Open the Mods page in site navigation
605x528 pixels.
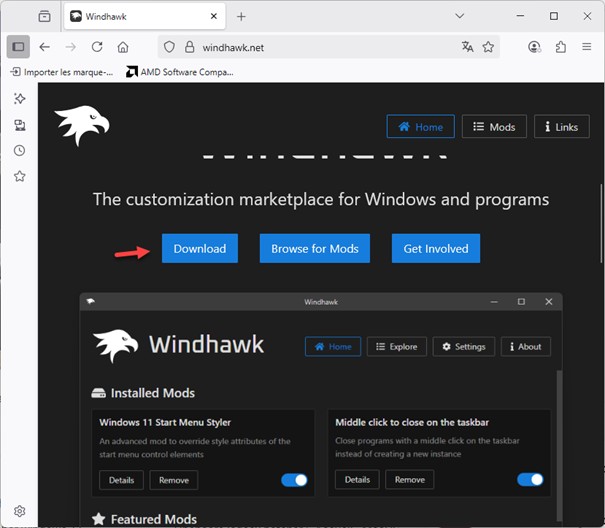[494, 127]
